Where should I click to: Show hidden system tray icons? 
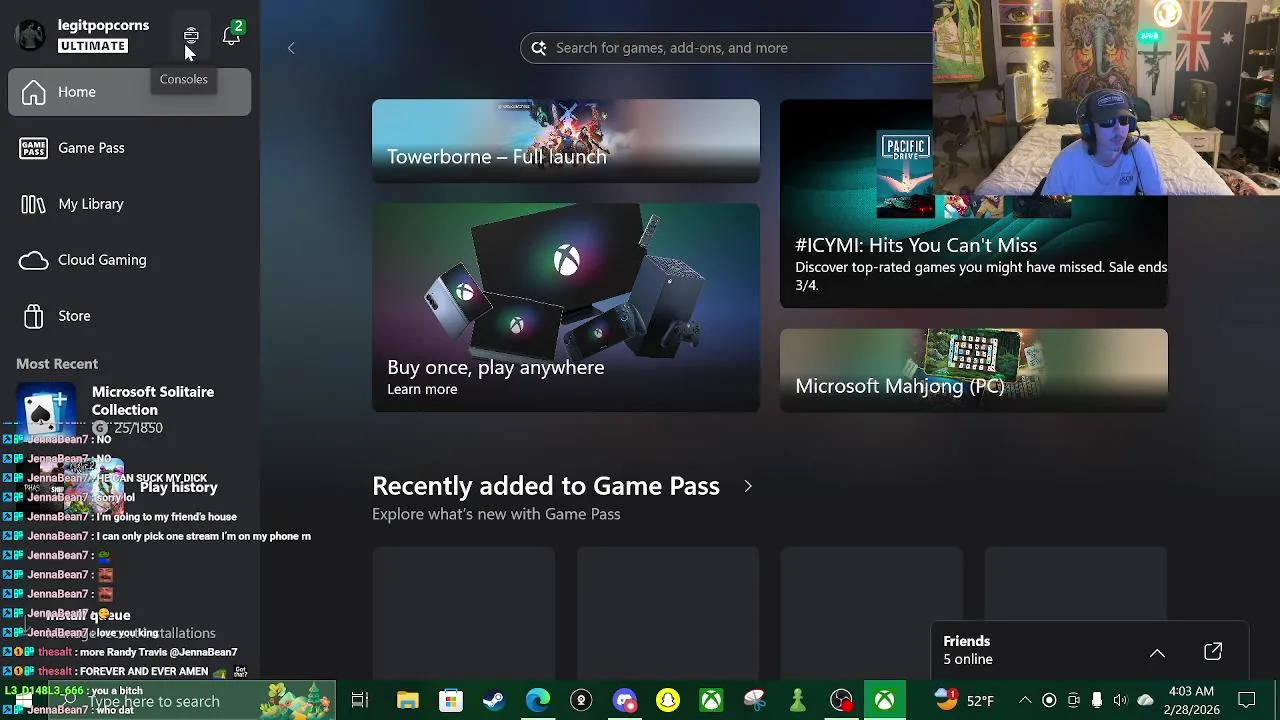pyautogui.click(x=1025, y=701)
